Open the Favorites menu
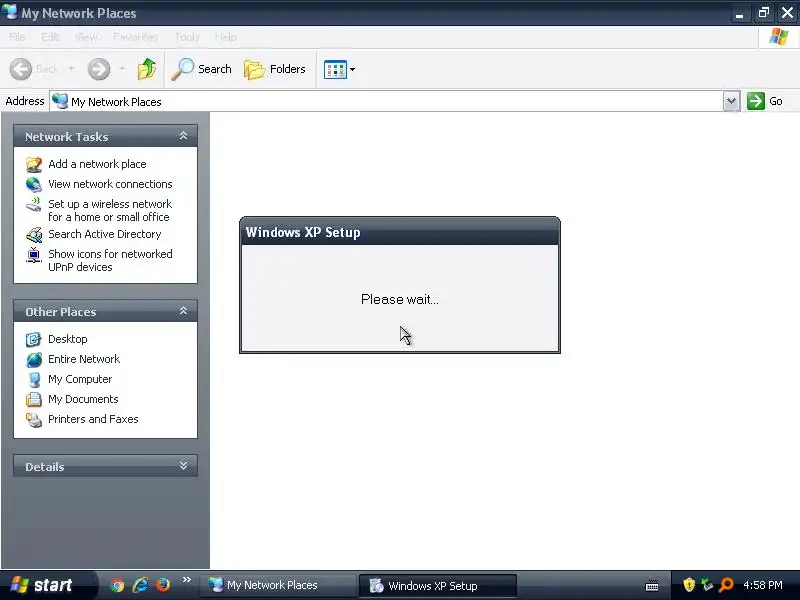 click(x=136, y=37)
